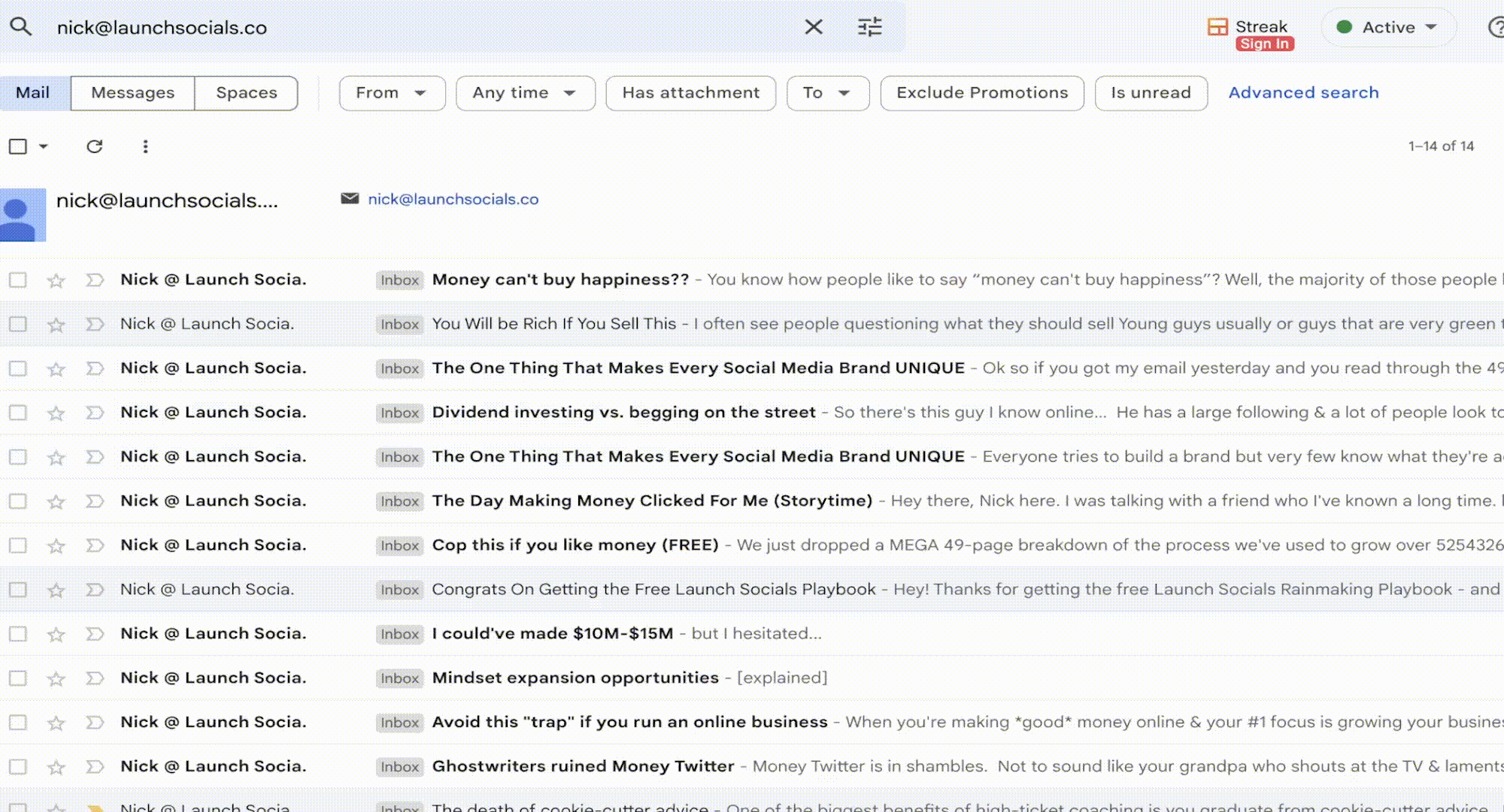Click the search magnifier icon
The image size is (1504, 812).
(21, 27)
